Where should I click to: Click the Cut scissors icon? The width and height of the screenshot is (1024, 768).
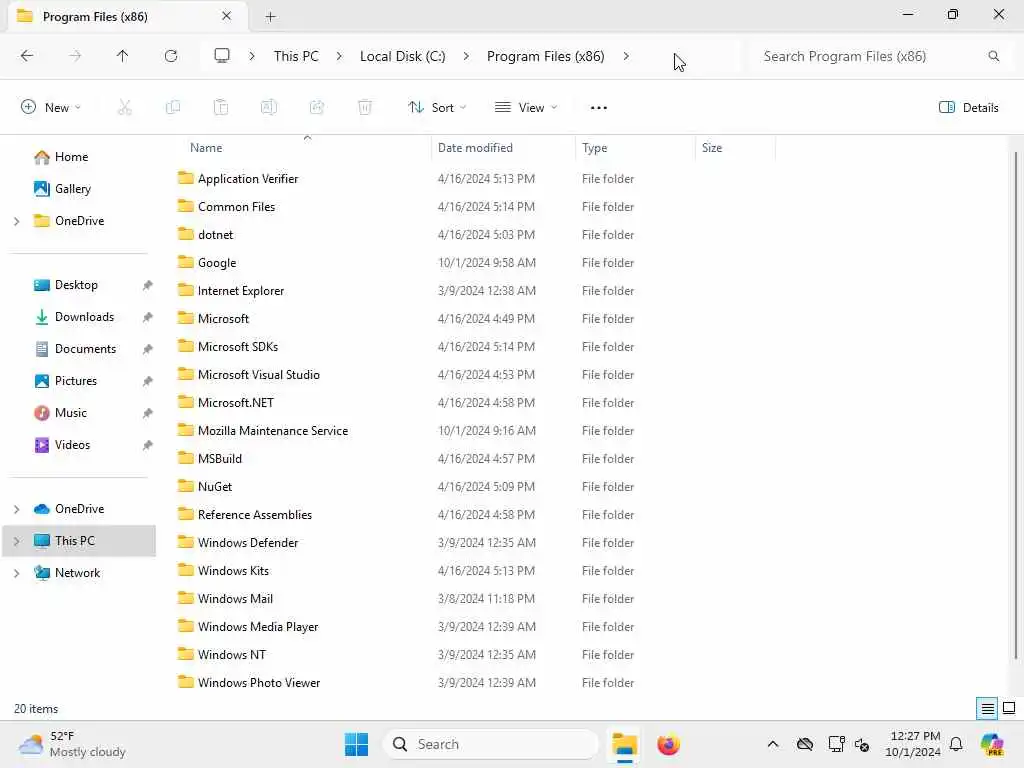click(x=124, y=107)
